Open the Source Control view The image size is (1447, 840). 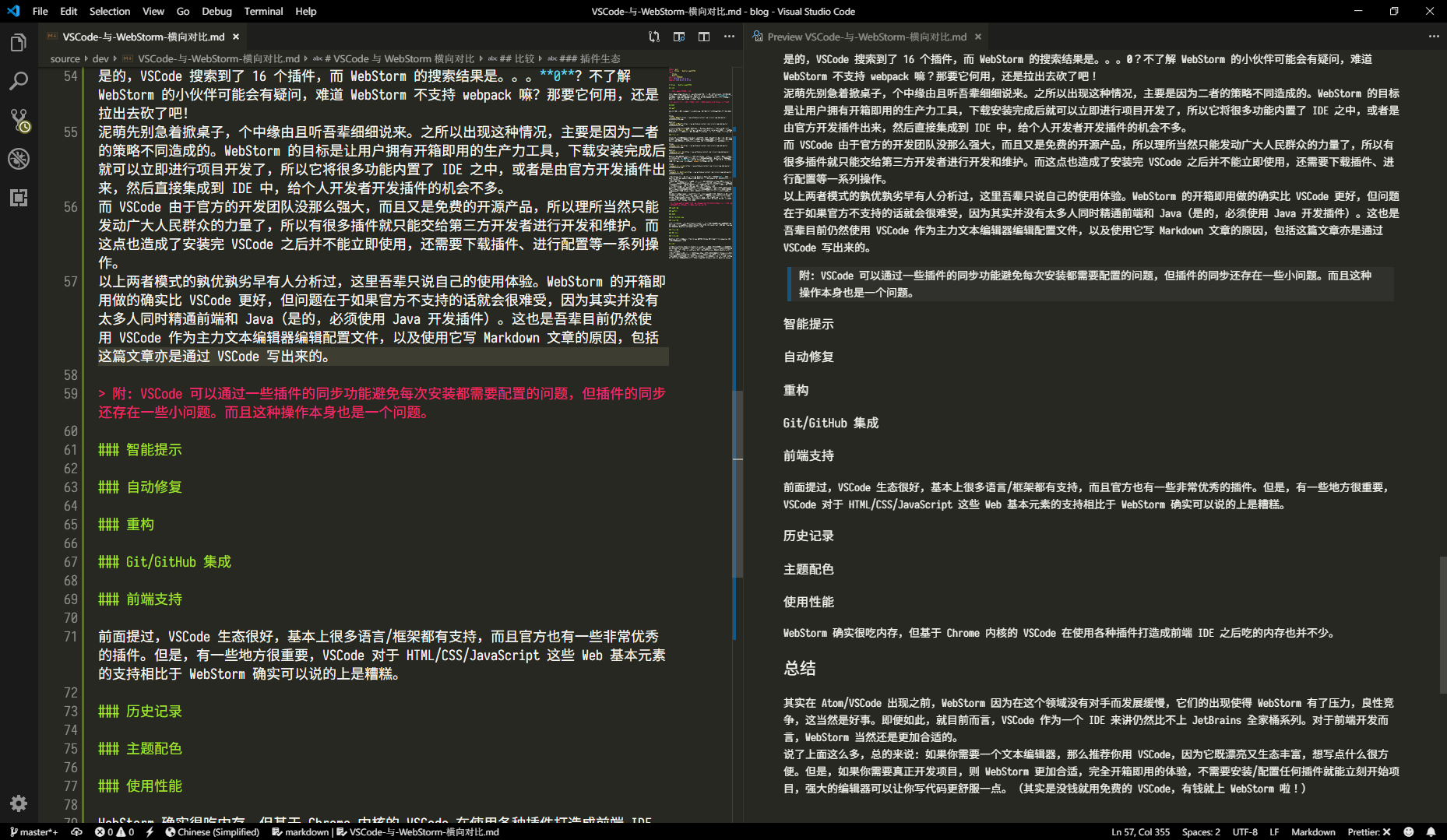pyautogui.click(x=19, y=120)
